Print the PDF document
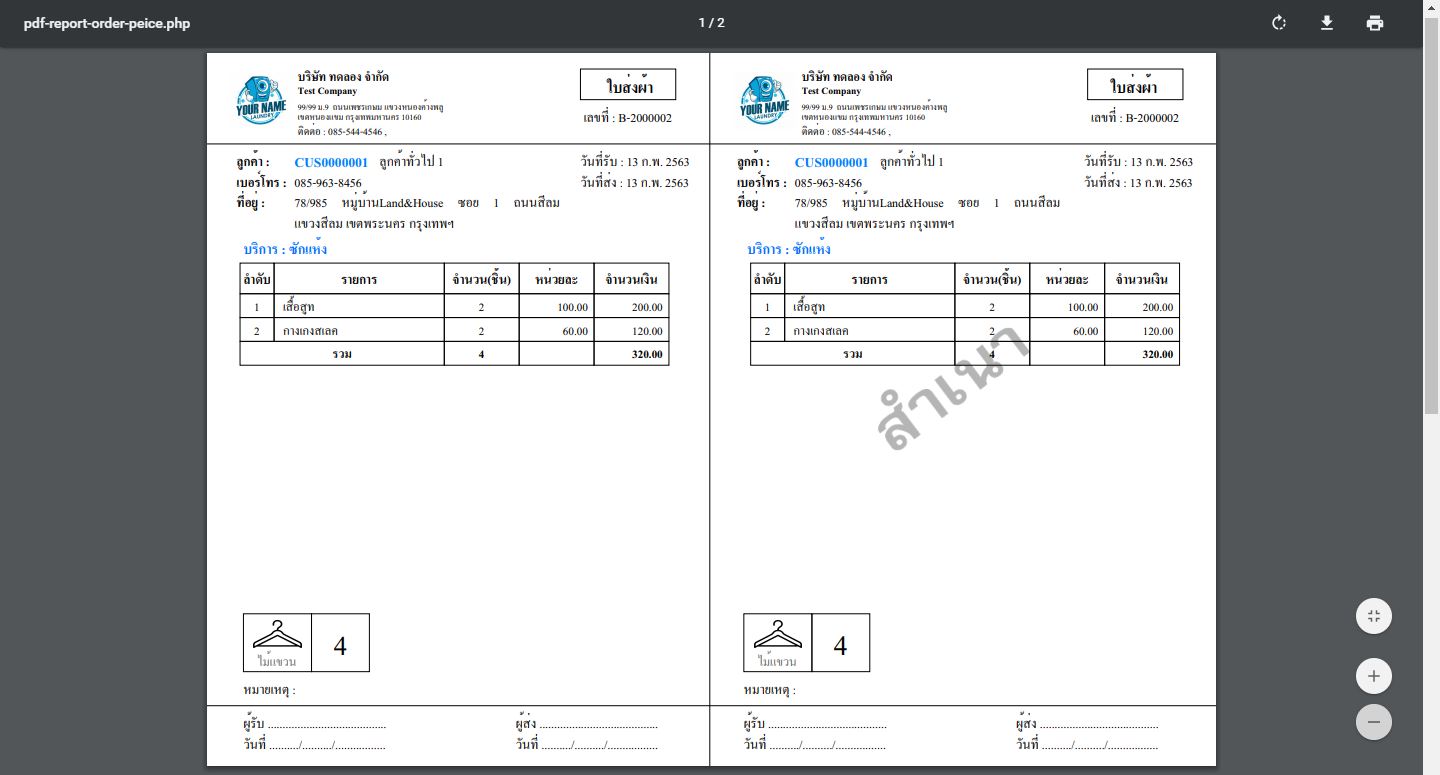Image resolution: width=1440 pixels, height=775 pixels. (1375, 23)
